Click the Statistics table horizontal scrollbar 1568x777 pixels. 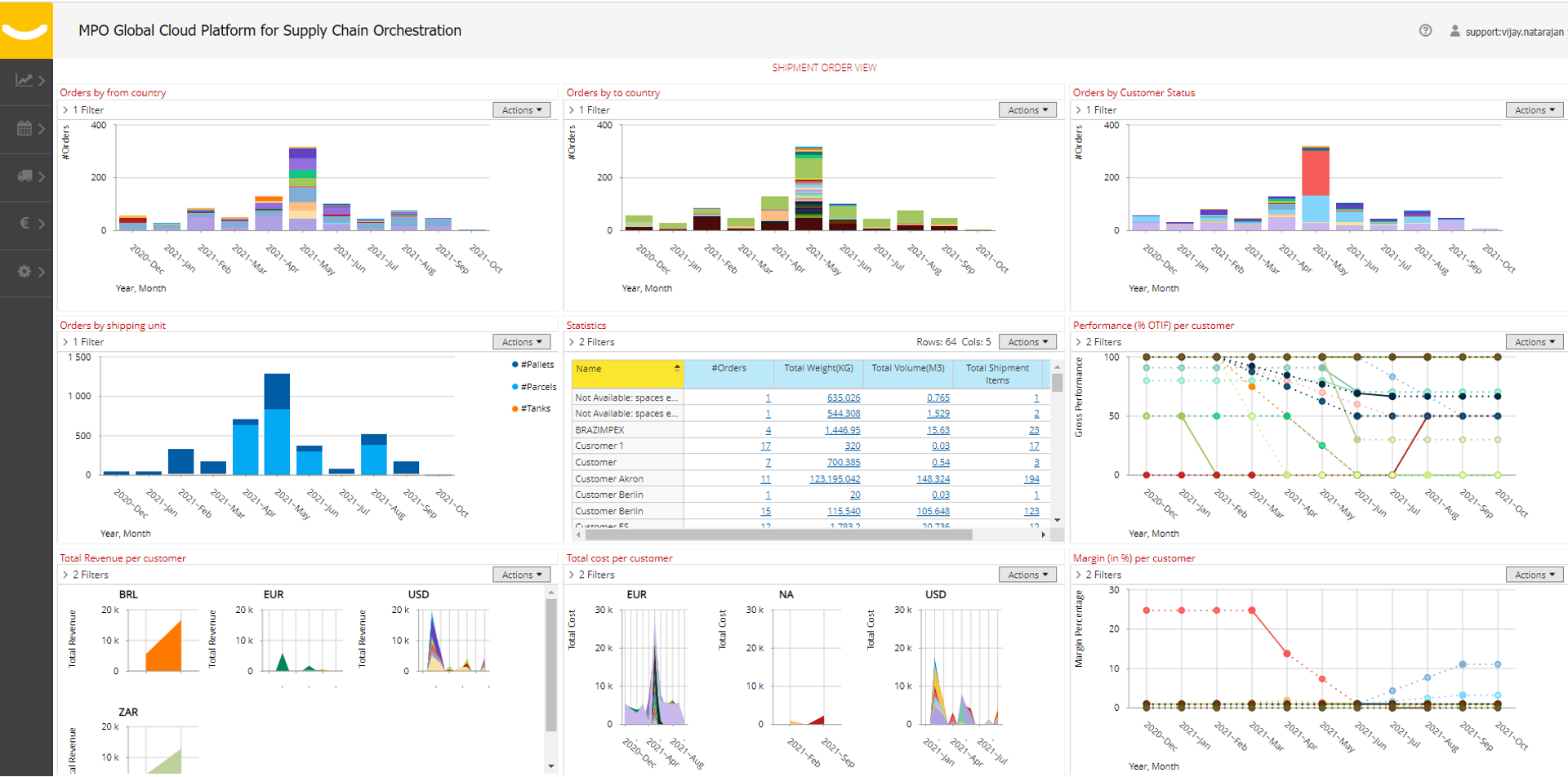coord(777,535)
